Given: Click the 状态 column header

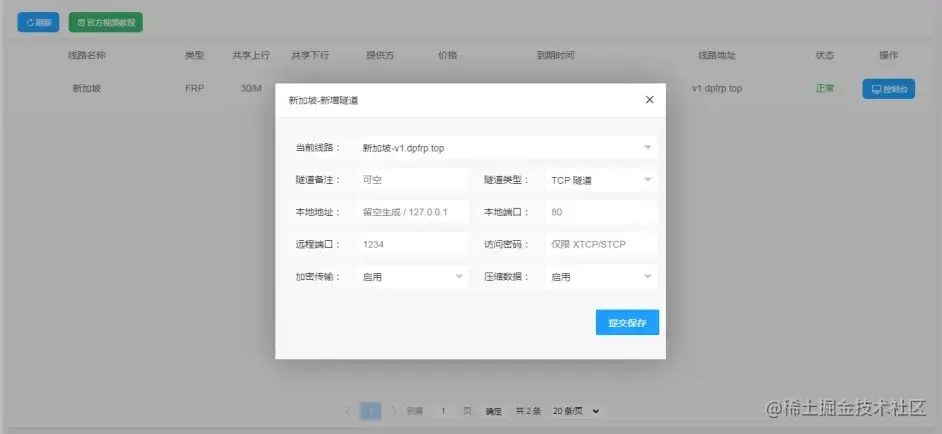Looking at the screenshot, I should point(825,55).
